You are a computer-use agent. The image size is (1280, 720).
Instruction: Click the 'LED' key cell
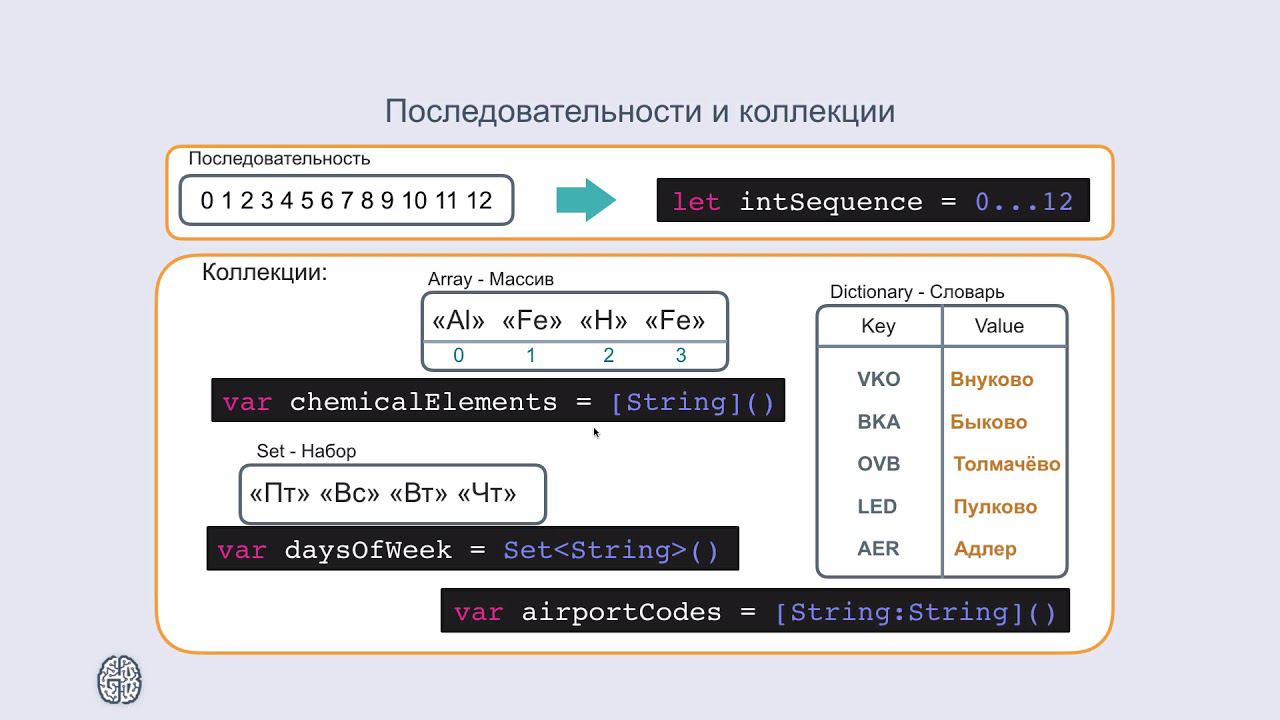877,507
